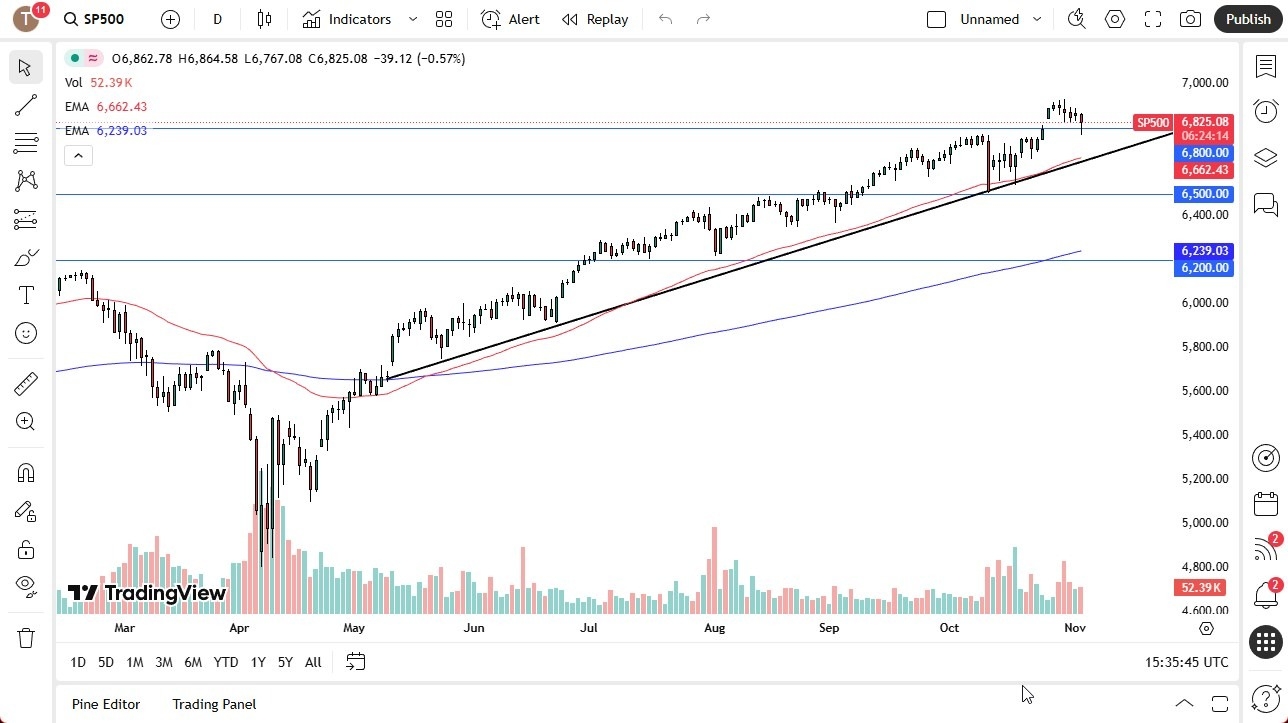The width and height of the screenshot is (1288, 723).
Task: Toggle magnet mode in the left toolbar
Action: point(25,472)
